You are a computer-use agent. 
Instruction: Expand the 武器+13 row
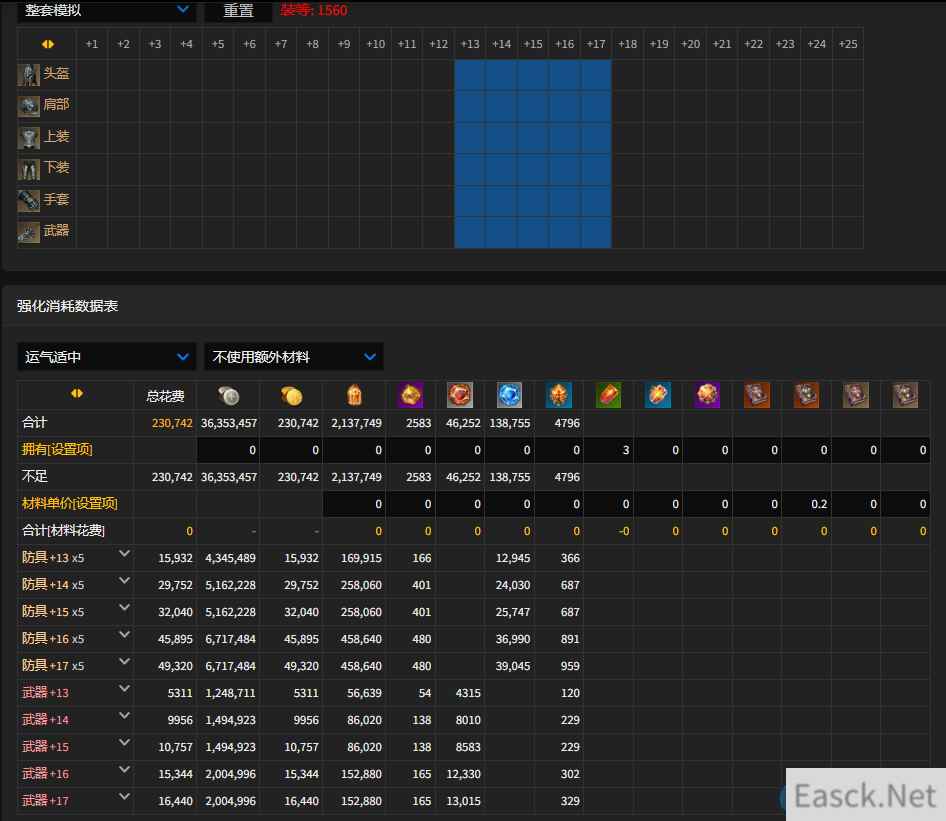click(x=124, y=688)
